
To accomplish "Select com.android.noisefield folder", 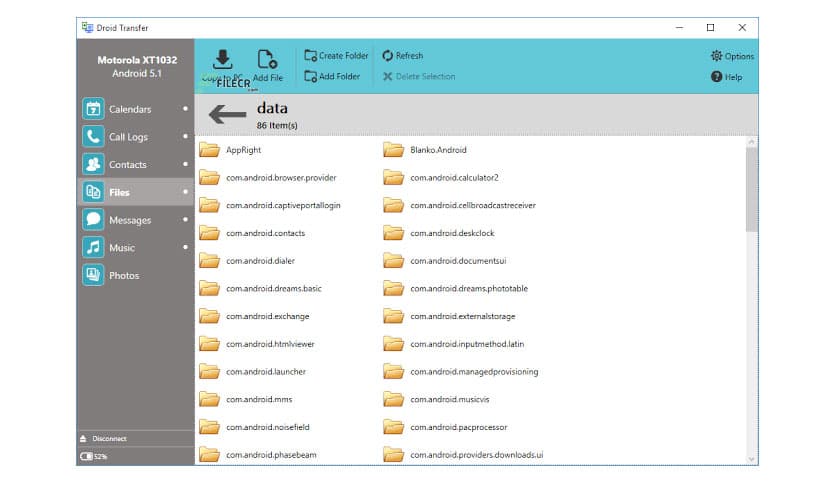I will tap(254, 427).
